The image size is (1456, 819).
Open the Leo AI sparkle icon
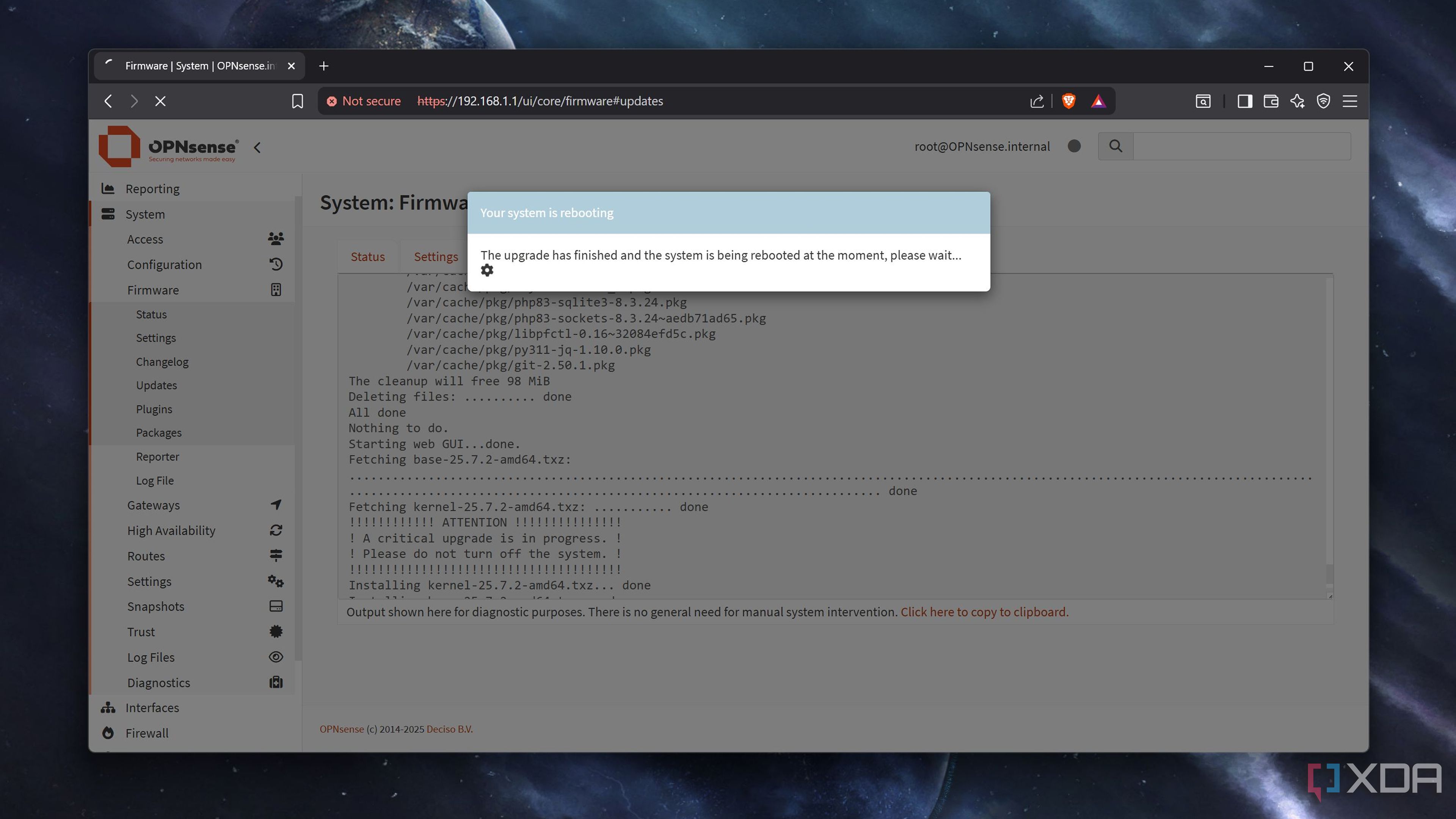point(1297,101)
